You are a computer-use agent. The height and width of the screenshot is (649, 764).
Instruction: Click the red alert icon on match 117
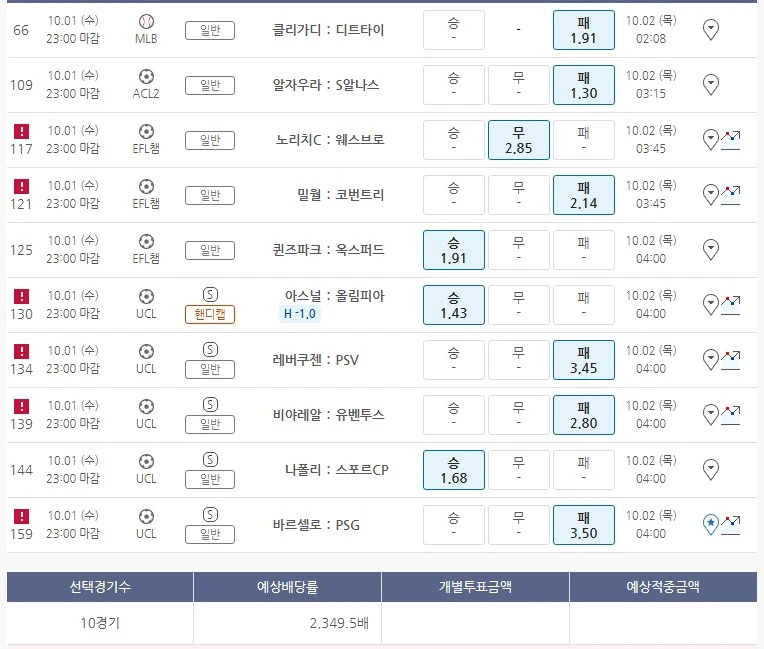coord(22,131)
